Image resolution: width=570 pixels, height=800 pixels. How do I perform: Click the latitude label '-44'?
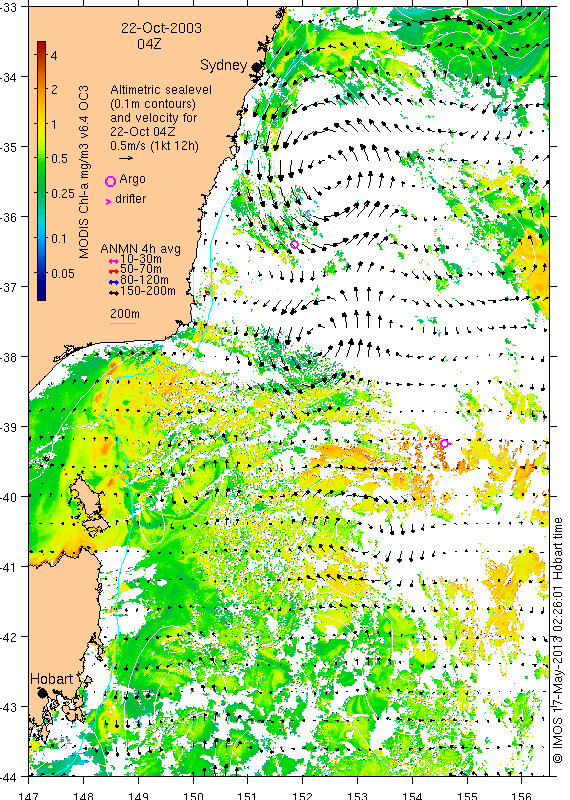coord(9,777)
